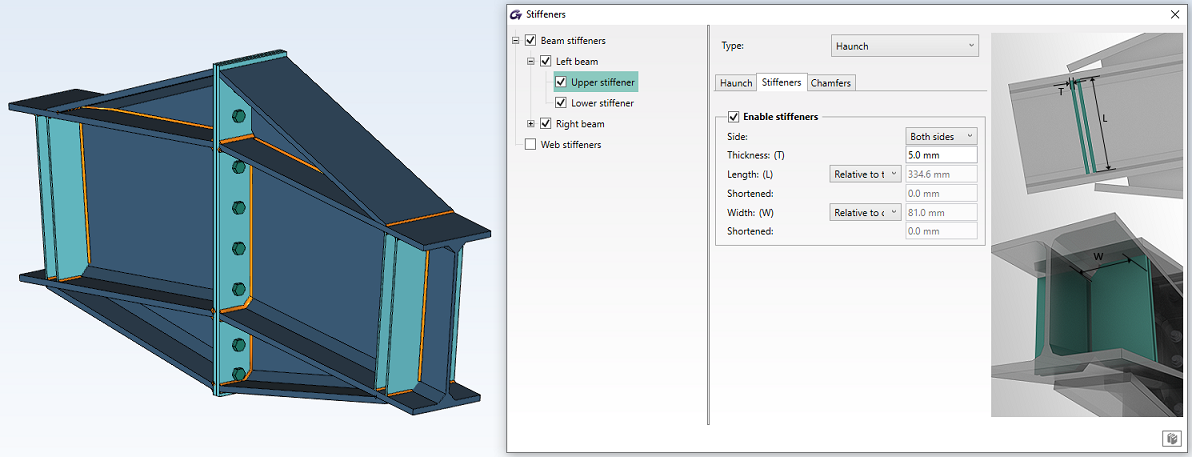Select the Right beam tree row label
1192x457 pixels.
(580, 123)
